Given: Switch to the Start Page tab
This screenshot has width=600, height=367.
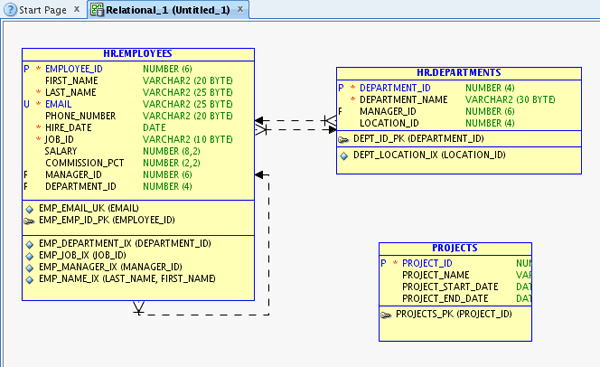Looking at the screenshot, I should (42, 10).
